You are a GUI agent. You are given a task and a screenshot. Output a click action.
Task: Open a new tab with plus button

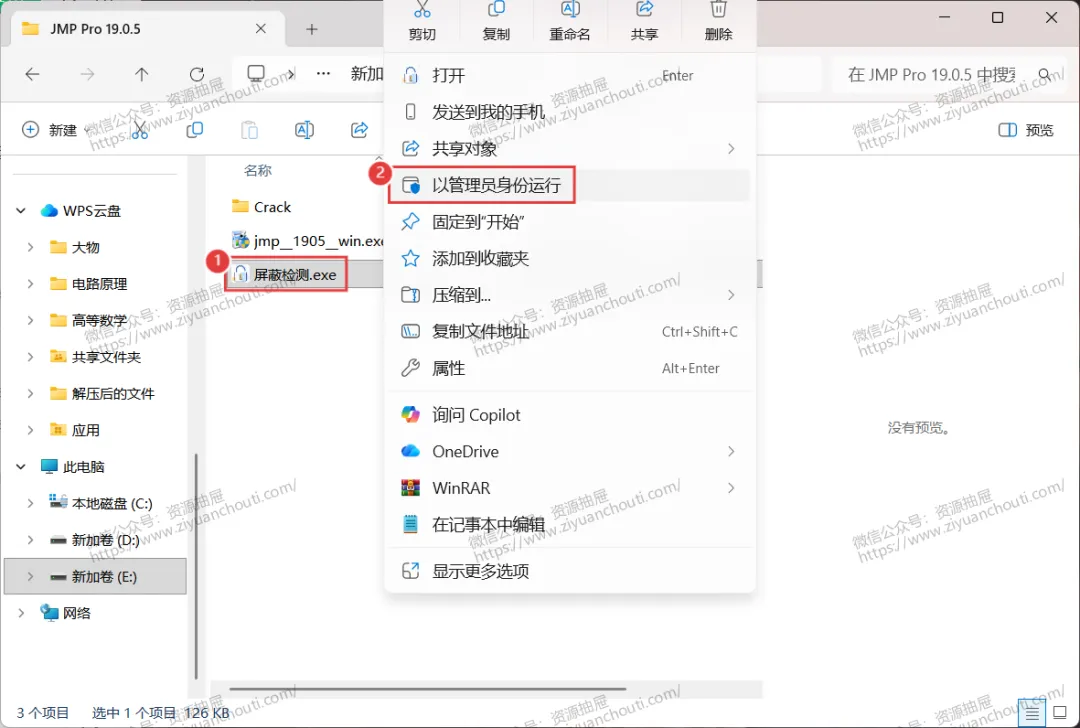click(x=312, y=29)
